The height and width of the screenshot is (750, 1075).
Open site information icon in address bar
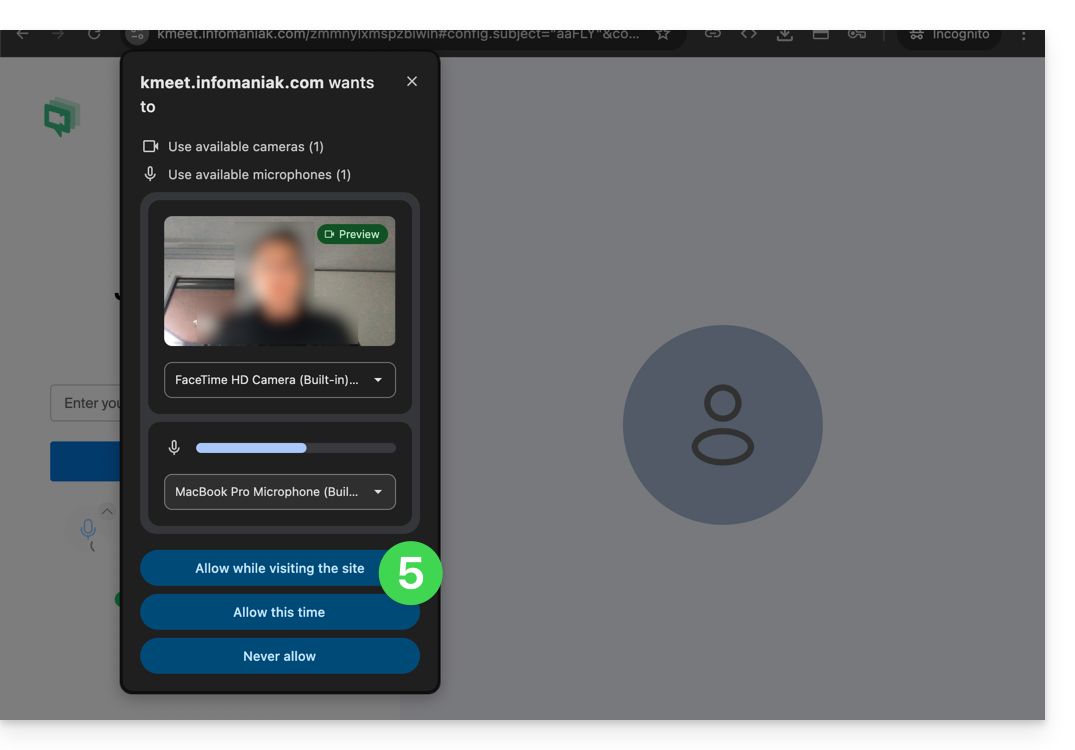[x=137, y=34]
